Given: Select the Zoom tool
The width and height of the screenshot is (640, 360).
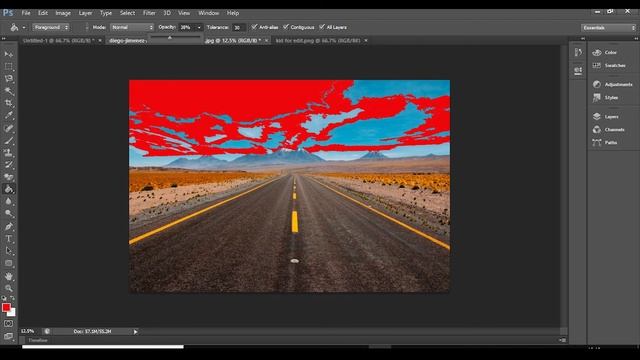Looking at the screenshot, I should coord(9,288).
